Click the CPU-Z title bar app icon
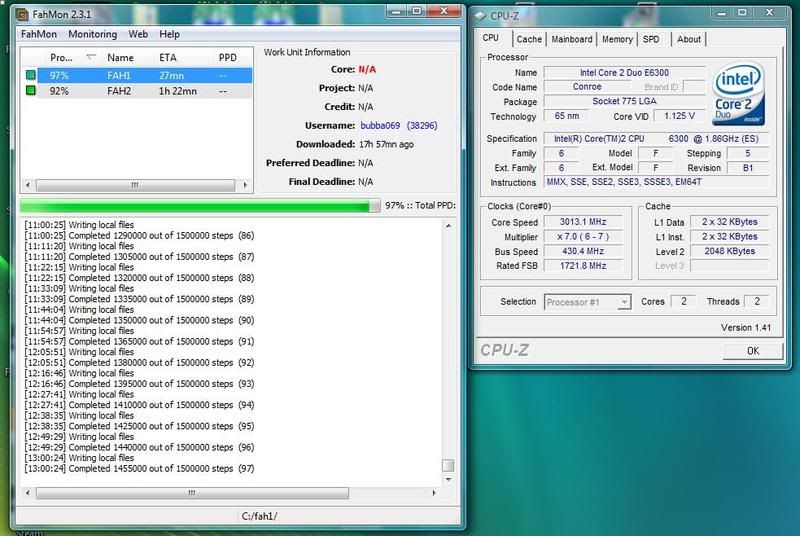 click(x=481, y=16)
